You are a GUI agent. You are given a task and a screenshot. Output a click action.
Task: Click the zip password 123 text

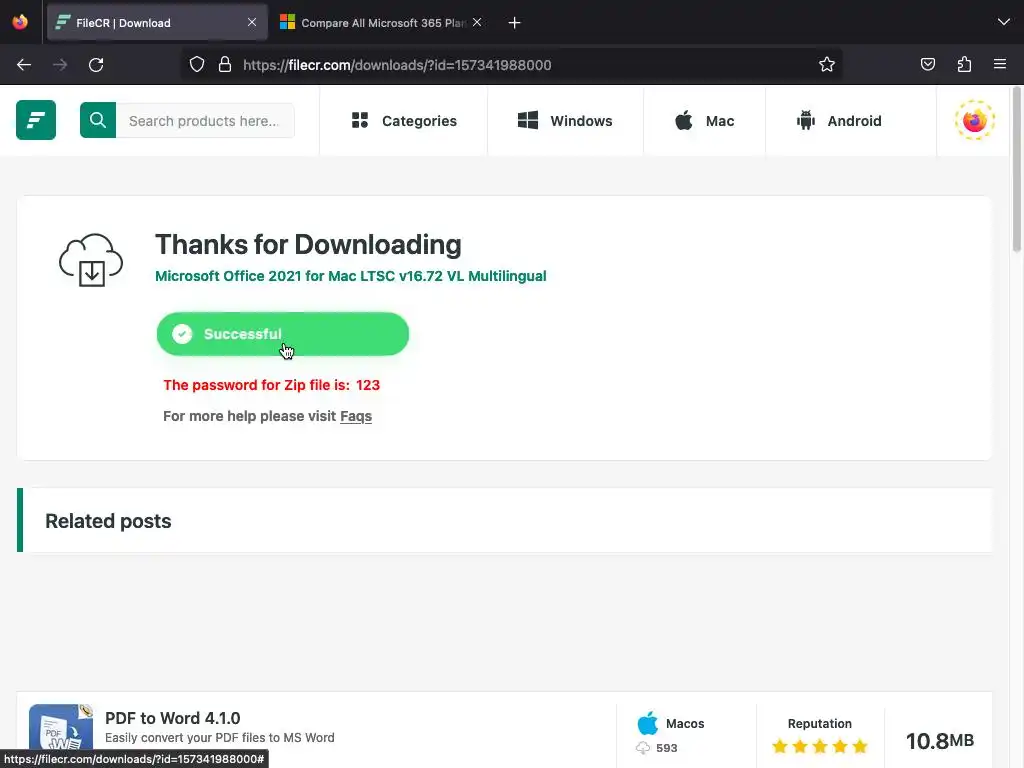tap(368, 385)
